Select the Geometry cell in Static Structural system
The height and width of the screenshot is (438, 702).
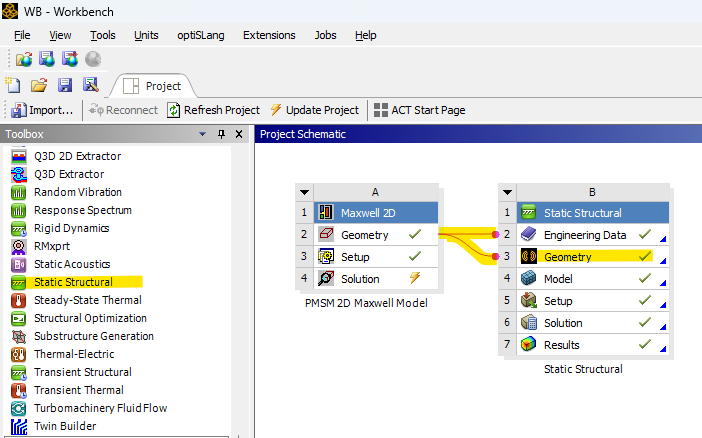(593, 257)
